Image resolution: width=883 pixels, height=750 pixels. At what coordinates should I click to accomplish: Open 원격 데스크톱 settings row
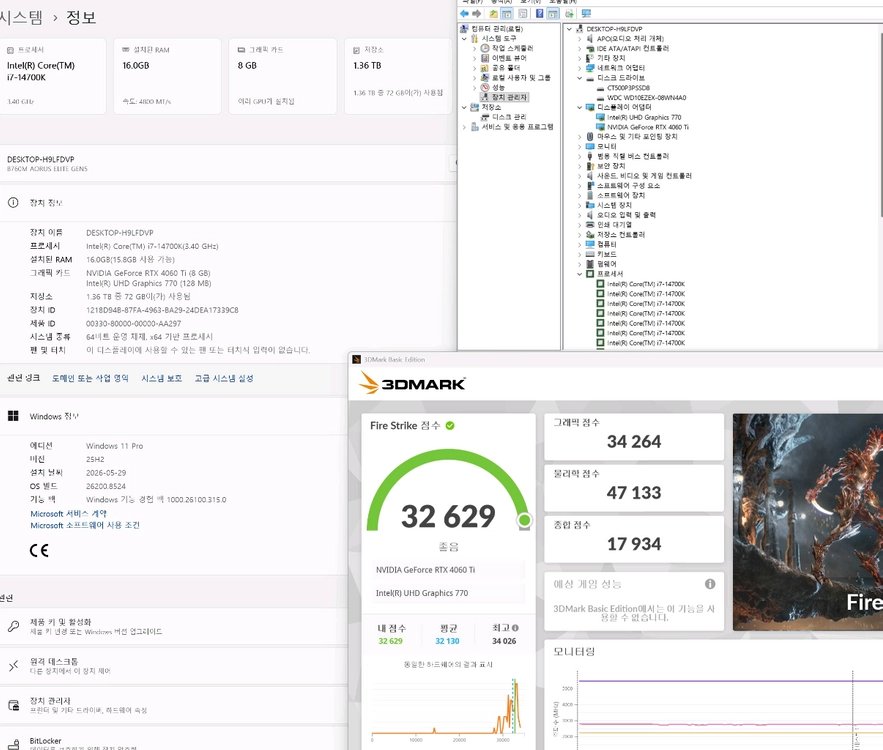coord(173,666)
